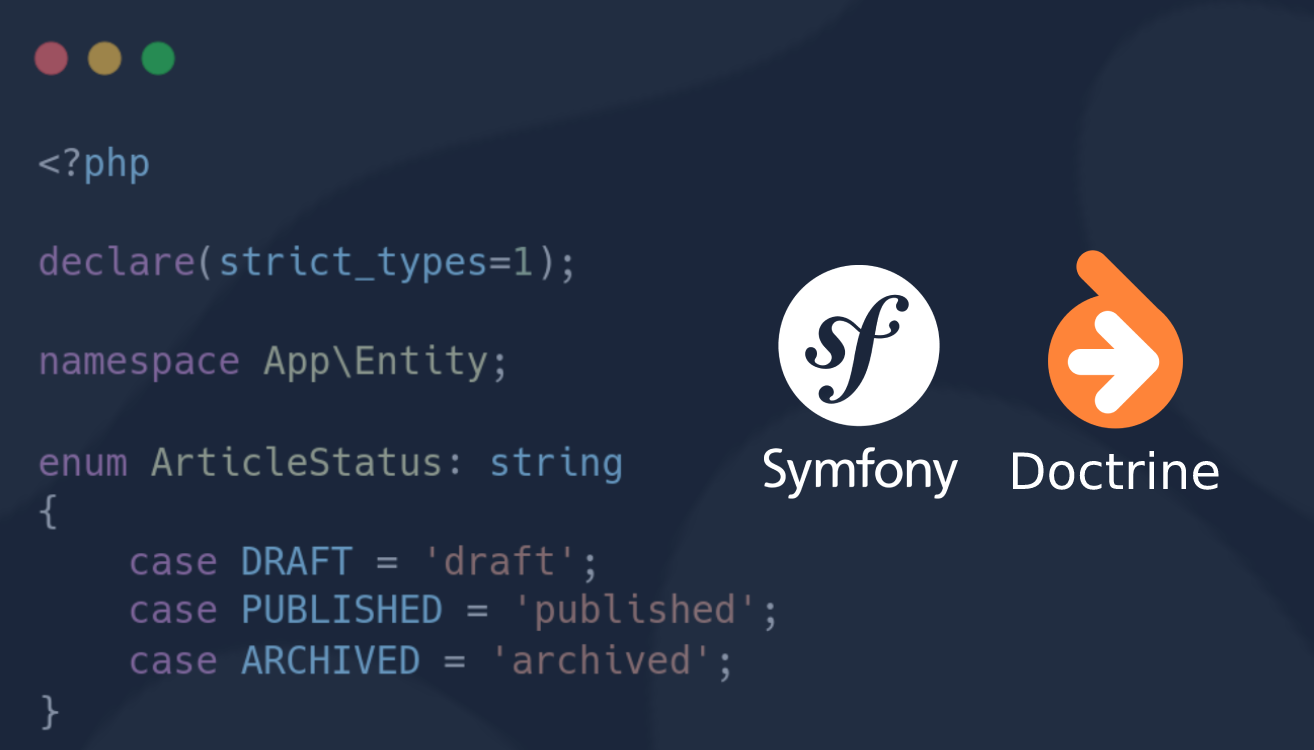Click the opening curly brace line

47,513
